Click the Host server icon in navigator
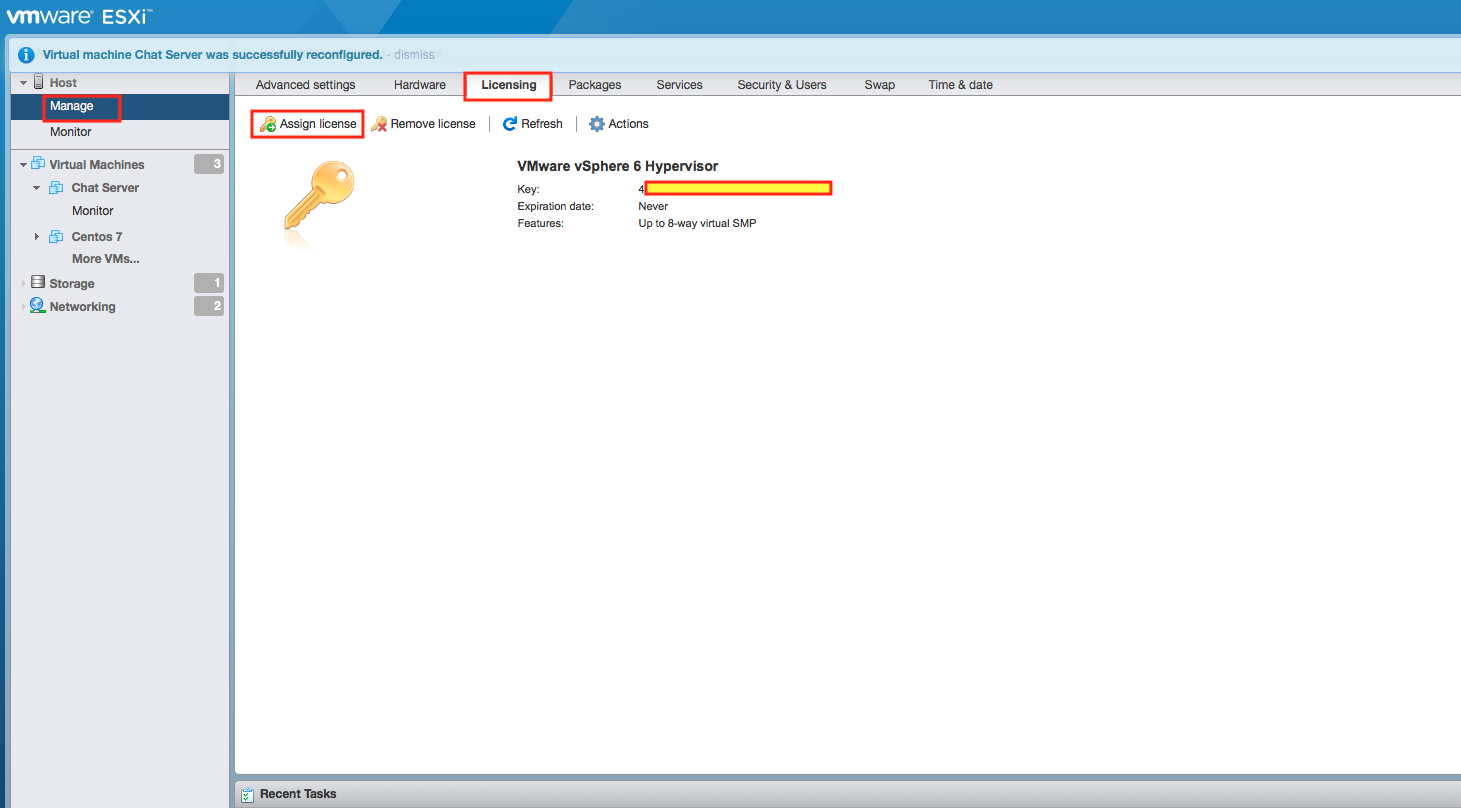Screen dimensions: 1461x808 (38, 82)
